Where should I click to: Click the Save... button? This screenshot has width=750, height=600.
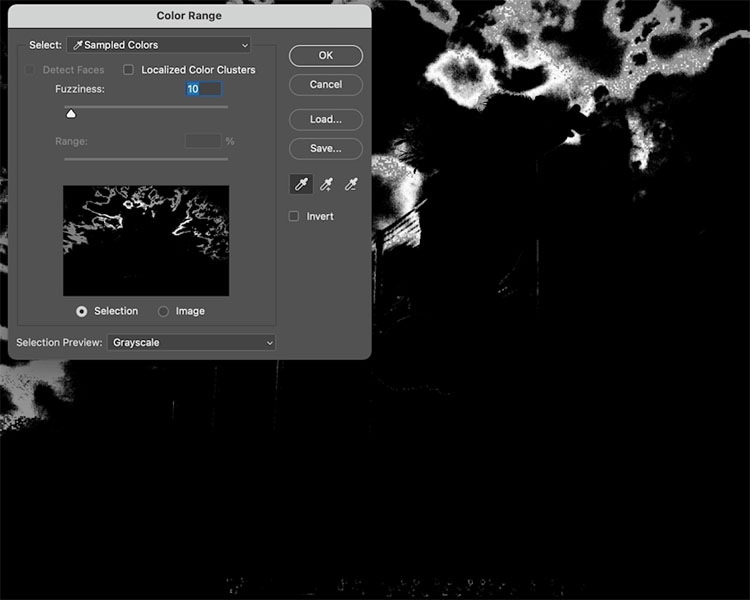326,148
